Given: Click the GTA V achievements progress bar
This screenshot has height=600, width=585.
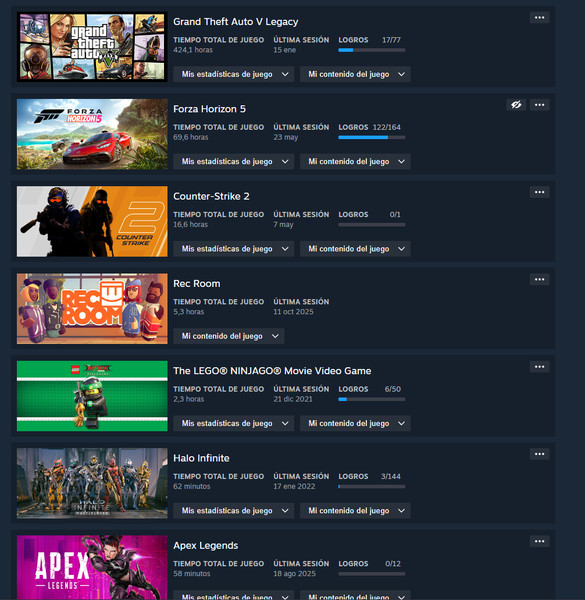Looking at the screenshot, I should coord(372,50).
